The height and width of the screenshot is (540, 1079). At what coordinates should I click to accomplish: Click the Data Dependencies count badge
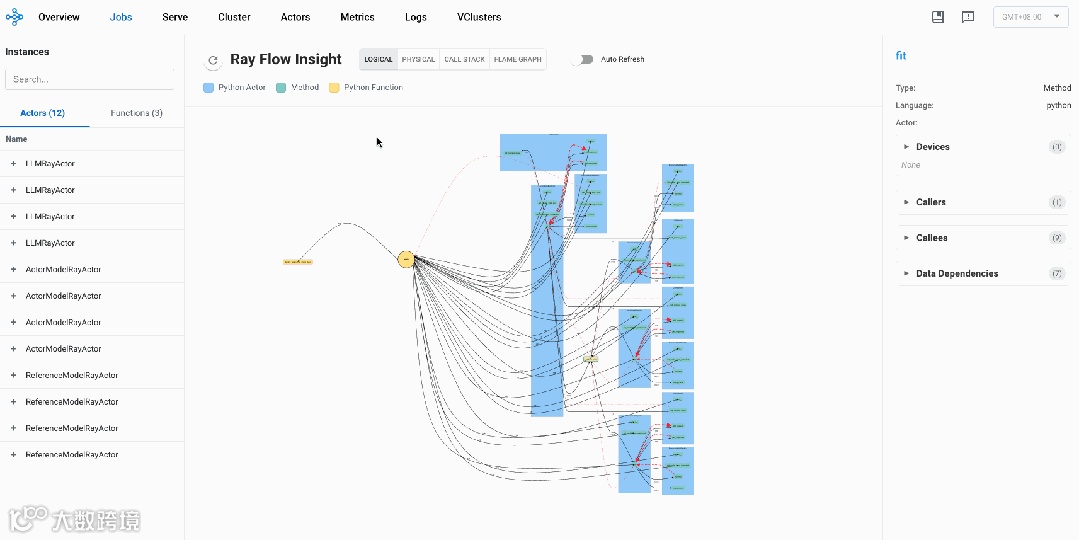pos(1056,273)
